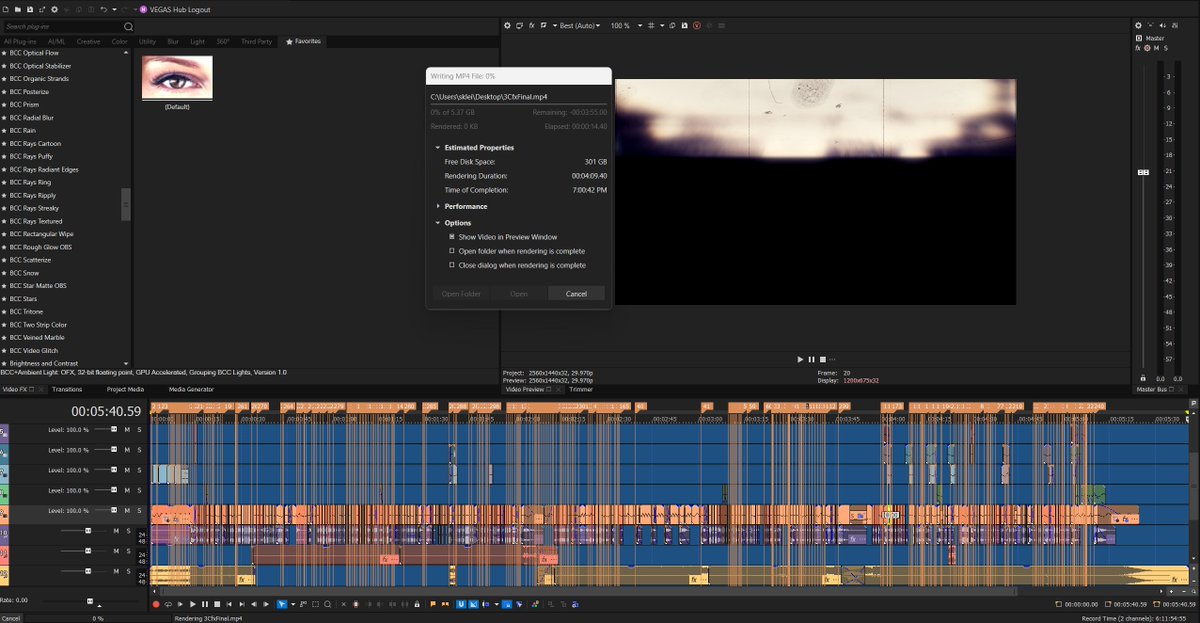Click Play on timeline transport
This screenshot has height=623, width=1200.
[x=193, y=604]
